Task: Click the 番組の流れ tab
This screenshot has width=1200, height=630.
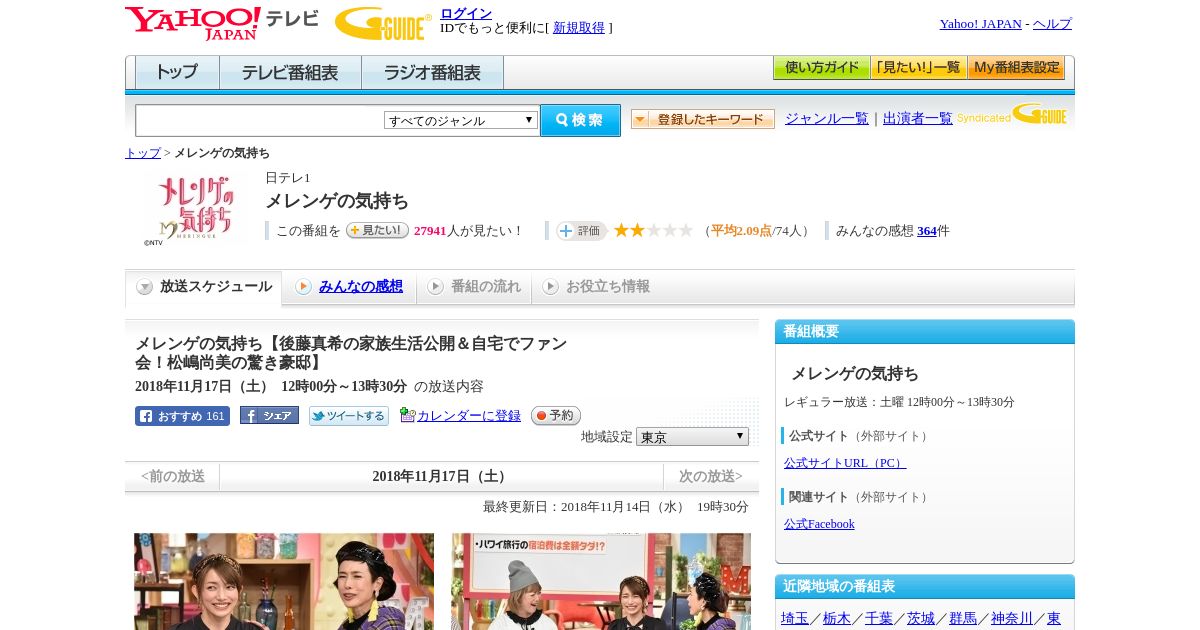Action: [x=474, y=287]
